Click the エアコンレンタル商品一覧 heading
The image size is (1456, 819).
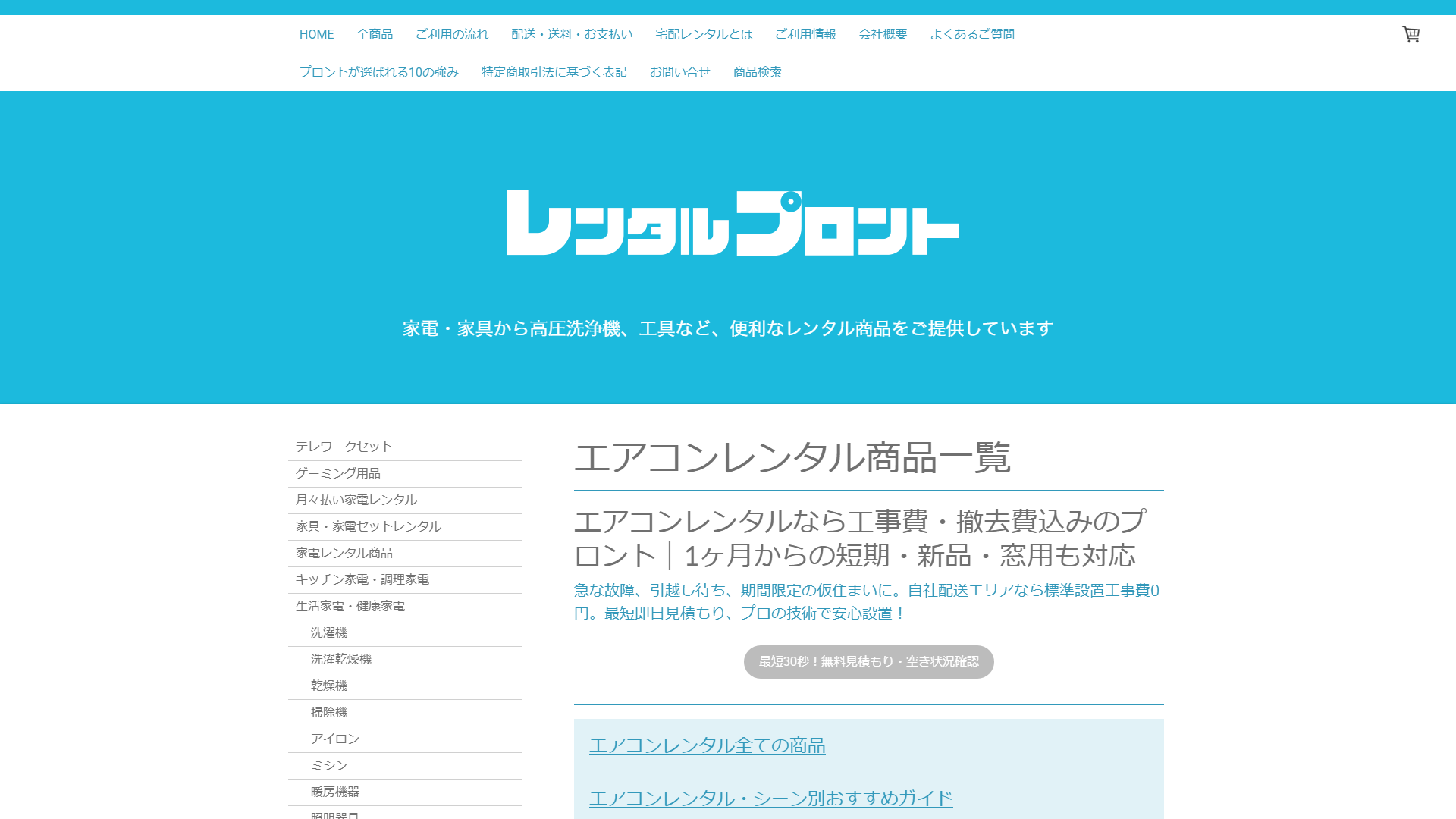click(792, 458)
